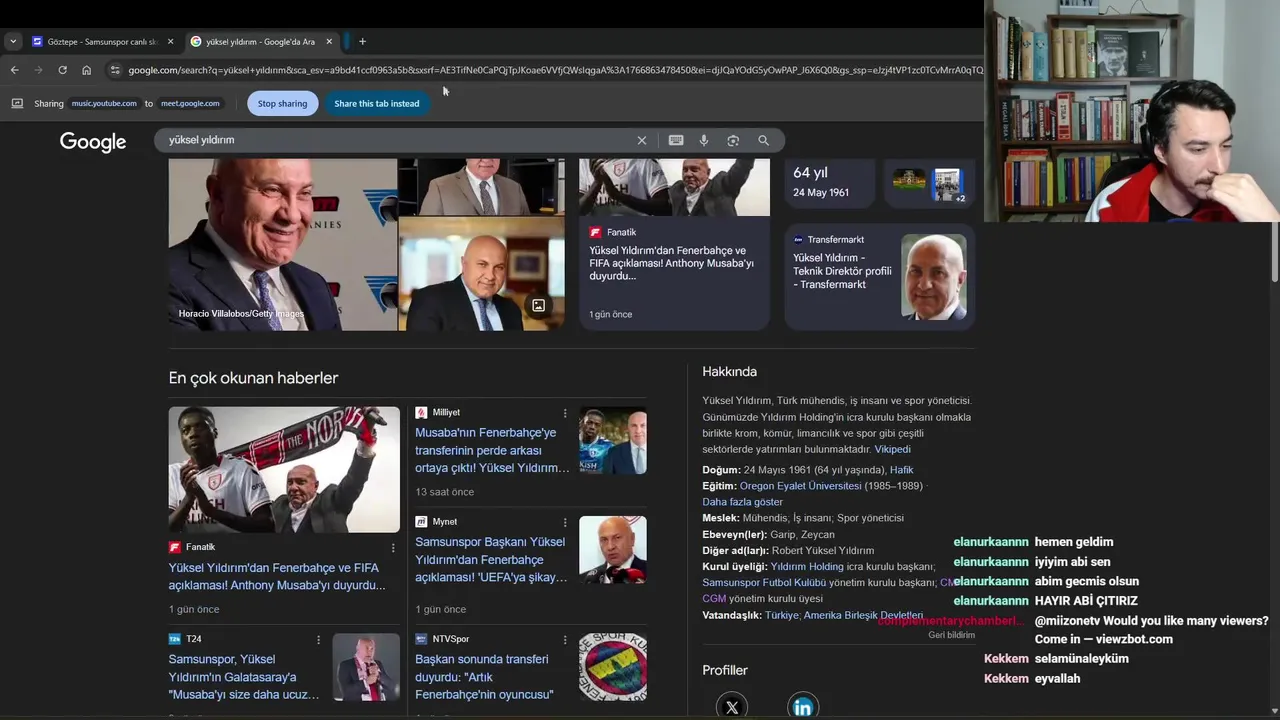The height and width of the screenshot is (720, 1280).
Task: Open options menu for Milliyet article
Action: point(565,412)
